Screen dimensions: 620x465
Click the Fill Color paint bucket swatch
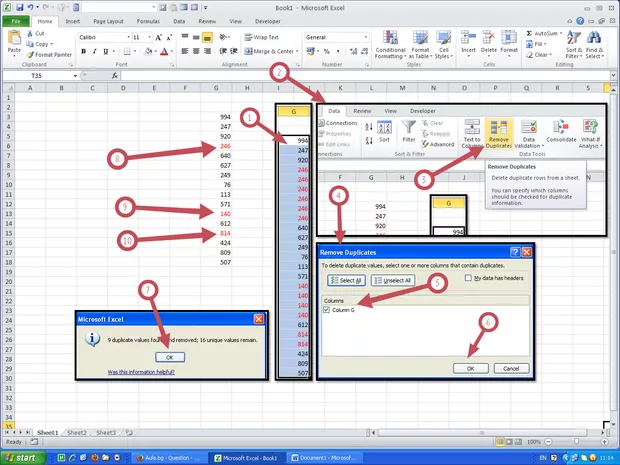(x=148, y=51)
